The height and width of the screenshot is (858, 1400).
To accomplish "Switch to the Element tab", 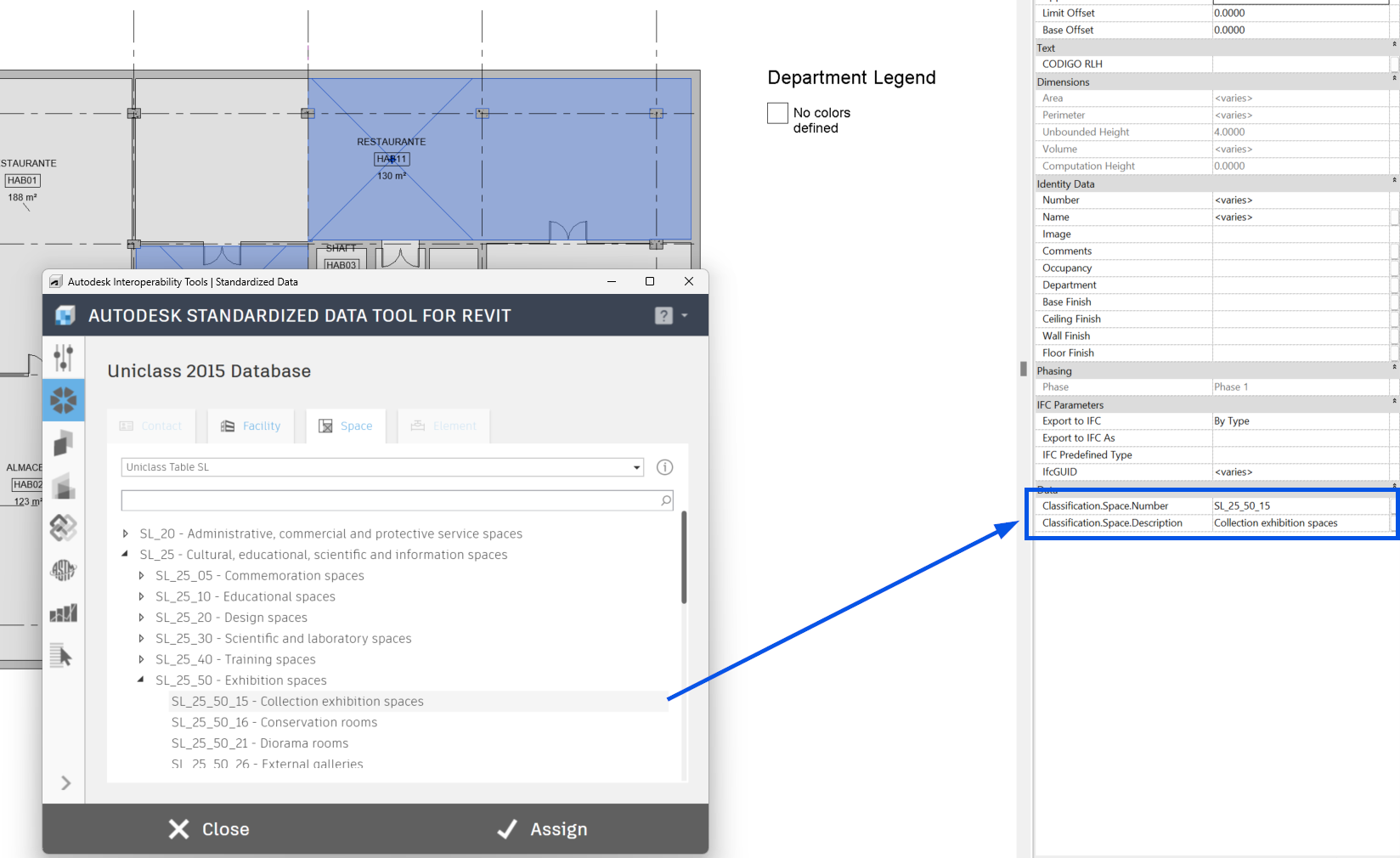I will [443, 426].
